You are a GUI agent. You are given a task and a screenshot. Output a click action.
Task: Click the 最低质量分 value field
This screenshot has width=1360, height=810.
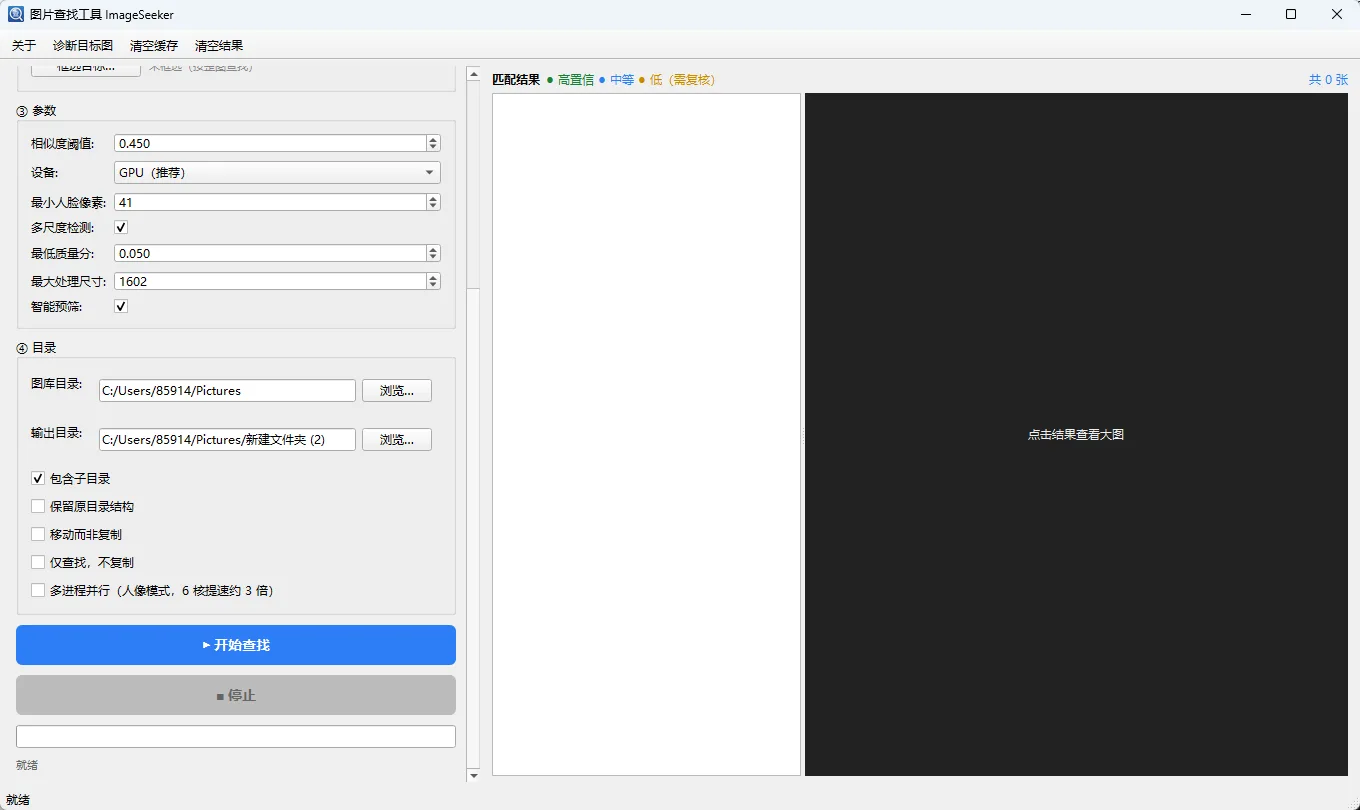click(x=270, y=253)
